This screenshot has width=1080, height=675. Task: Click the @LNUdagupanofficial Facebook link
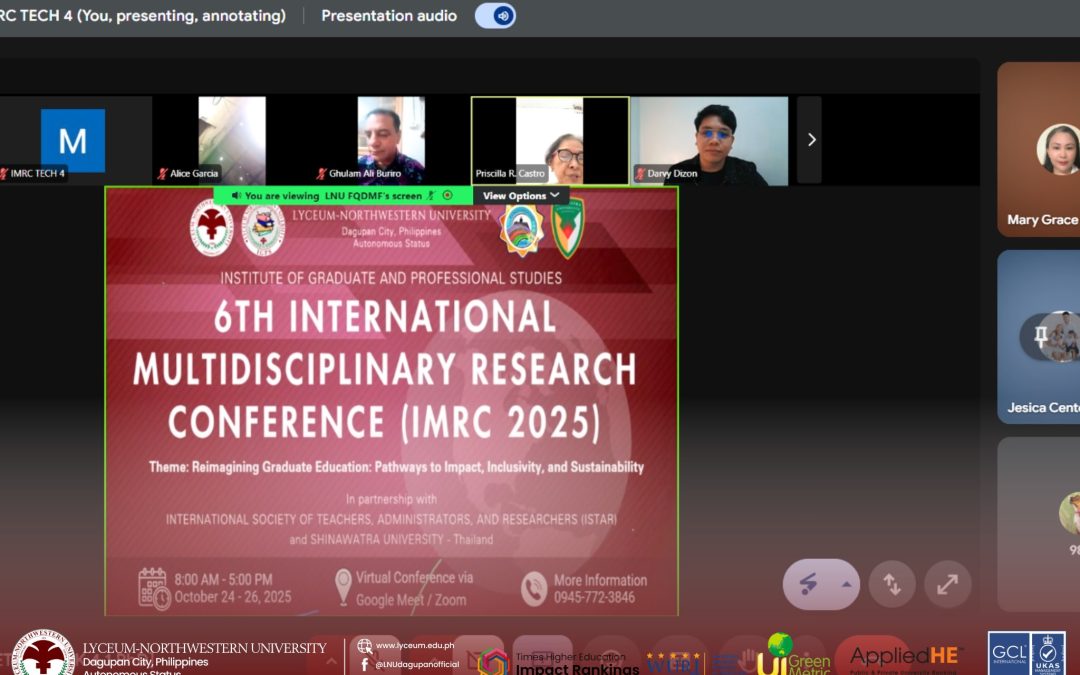pos(416,664)
